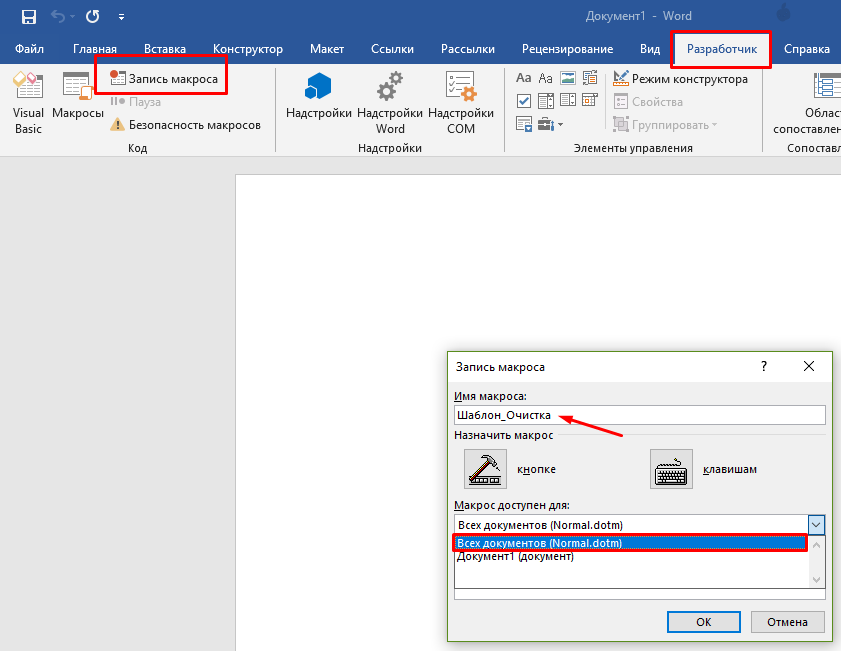Click the Имя макроса text field
Image resolution: width=841 pixels, height=651 pixels.
click(639, 415)
